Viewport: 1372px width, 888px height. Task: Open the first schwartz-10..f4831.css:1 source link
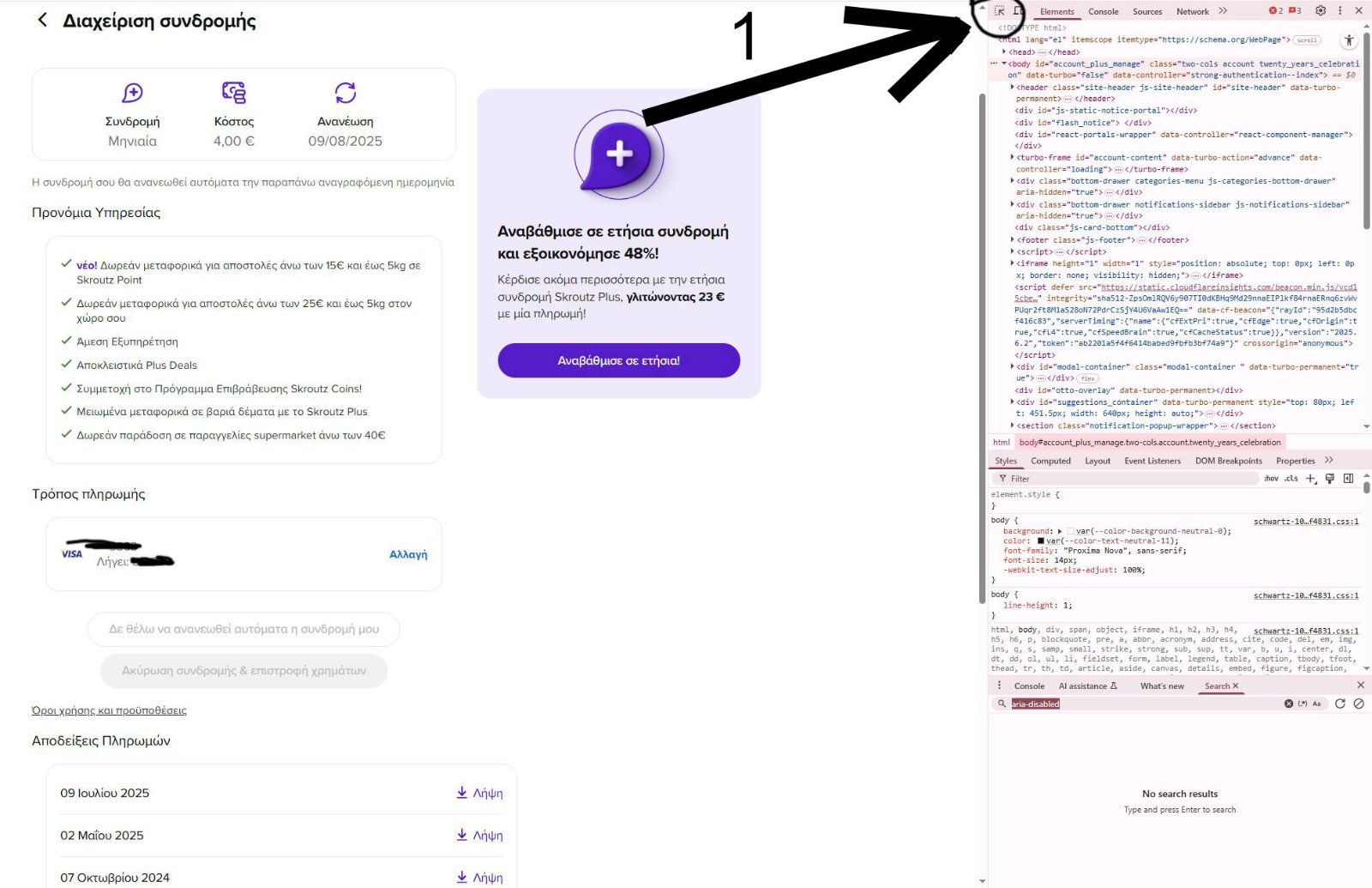[x=1306, y=521]
